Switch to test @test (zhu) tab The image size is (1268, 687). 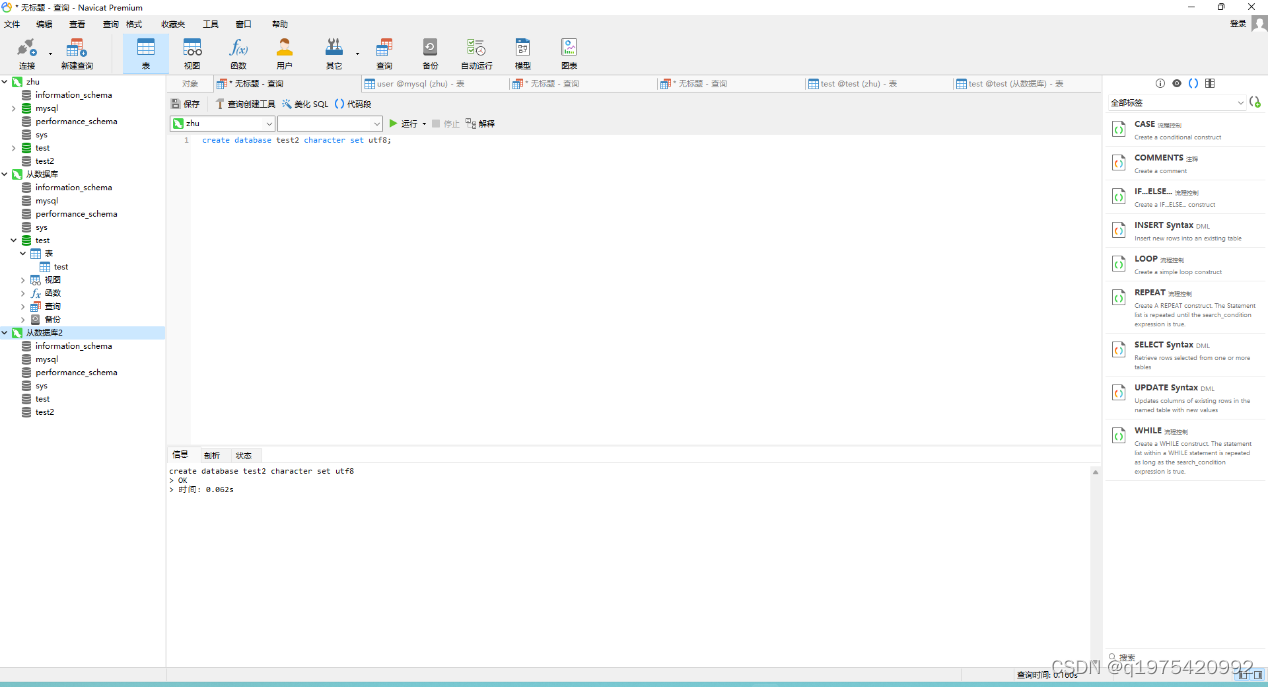(x=878, y=84)
